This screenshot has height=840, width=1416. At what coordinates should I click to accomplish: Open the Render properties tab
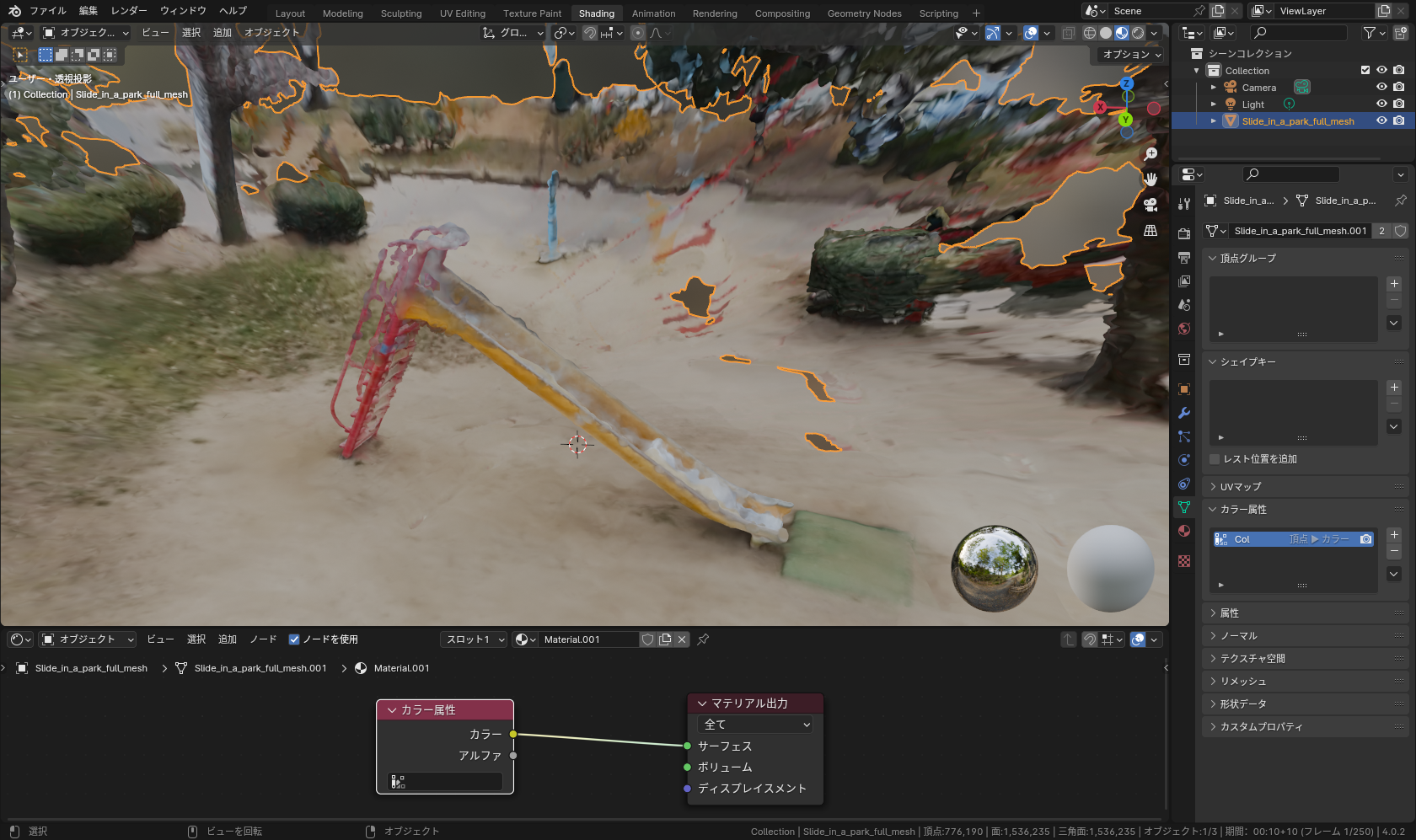pyautogui.click(x=1184, y=233)
